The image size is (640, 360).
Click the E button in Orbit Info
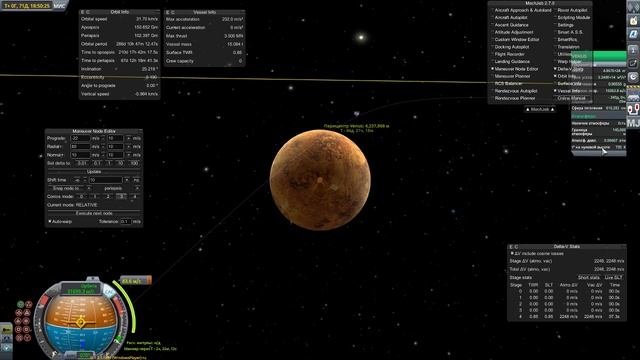click(82, 12)
